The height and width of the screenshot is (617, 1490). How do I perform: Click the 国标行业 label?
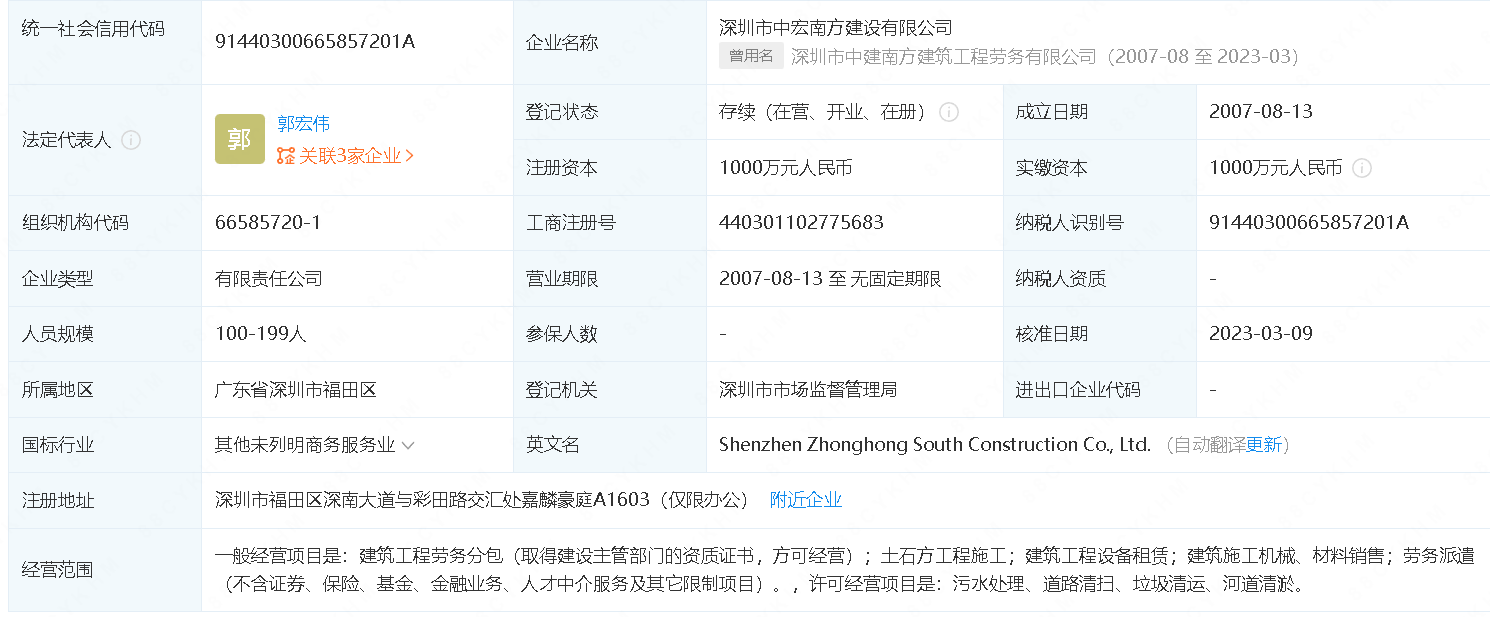[x=58, y=446]
